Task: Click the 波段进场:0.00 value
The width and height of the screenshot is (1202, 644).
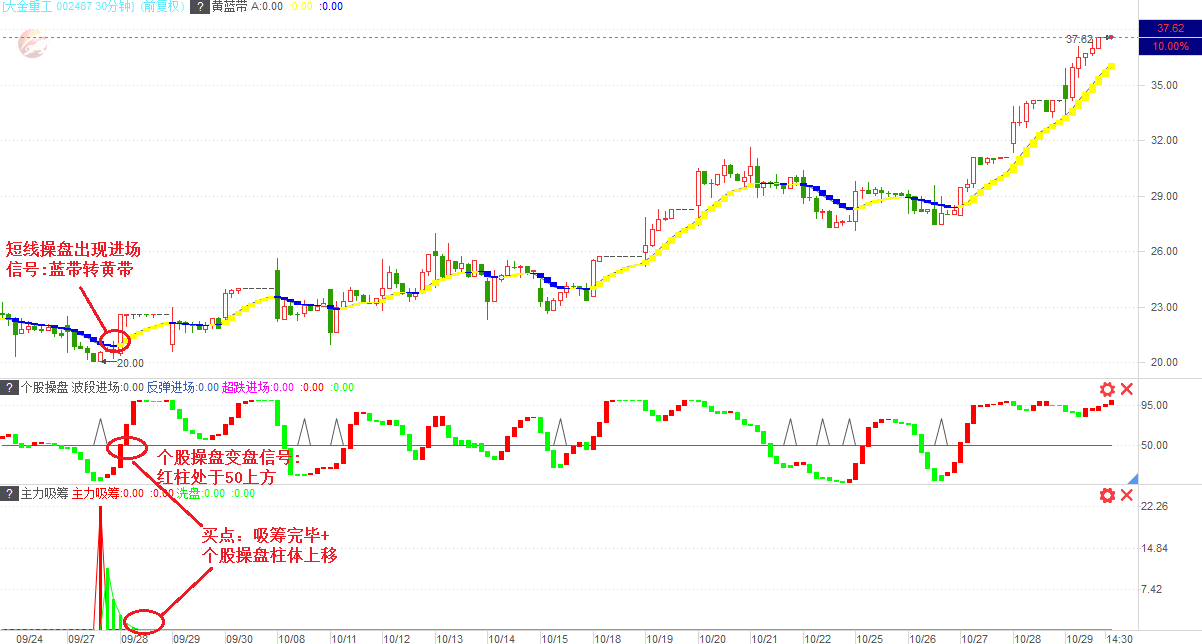Action: click(x=108, y=387)
